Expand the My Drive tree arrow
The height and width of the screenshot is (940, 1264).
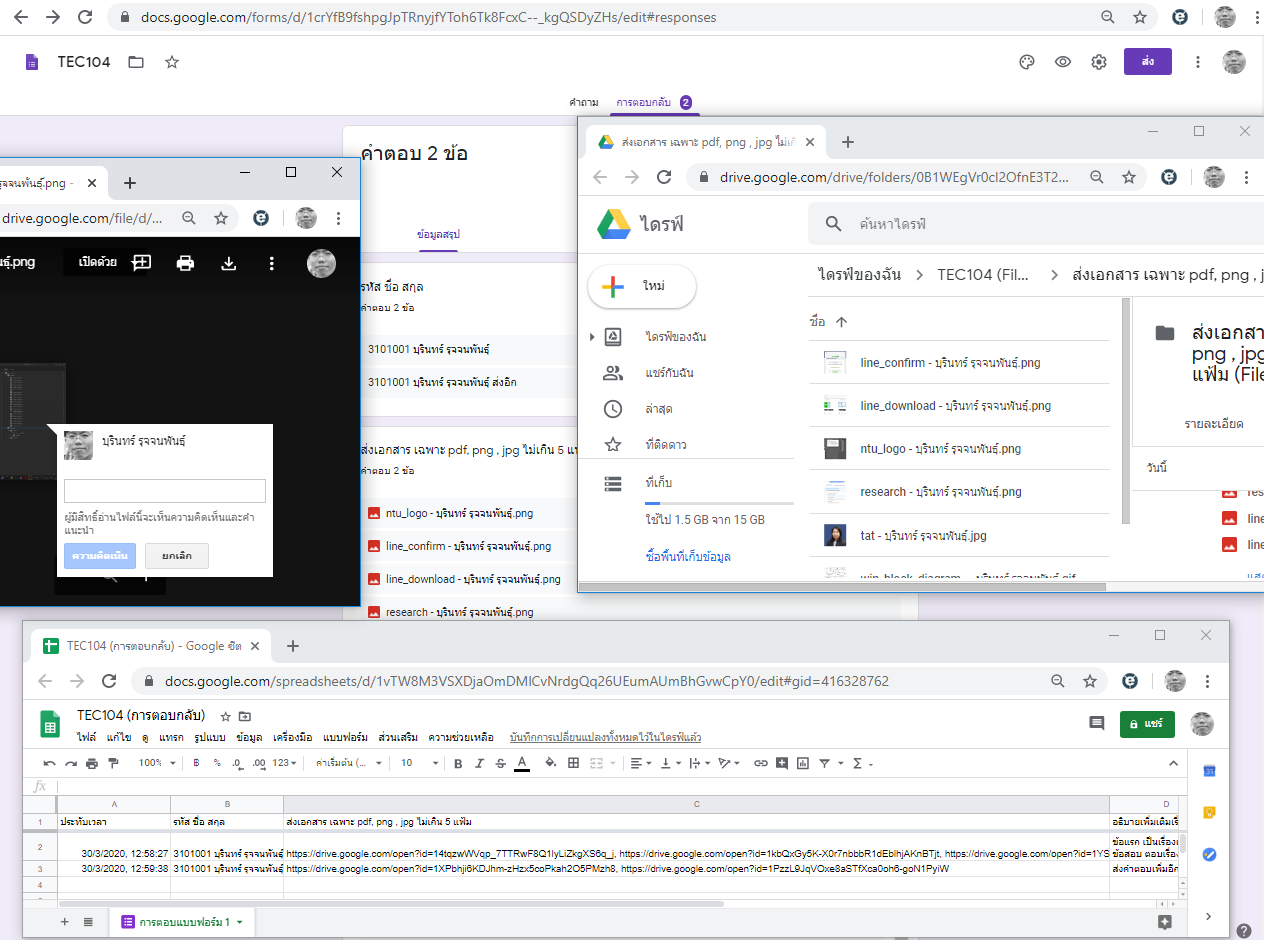click(x=592, y=337)
